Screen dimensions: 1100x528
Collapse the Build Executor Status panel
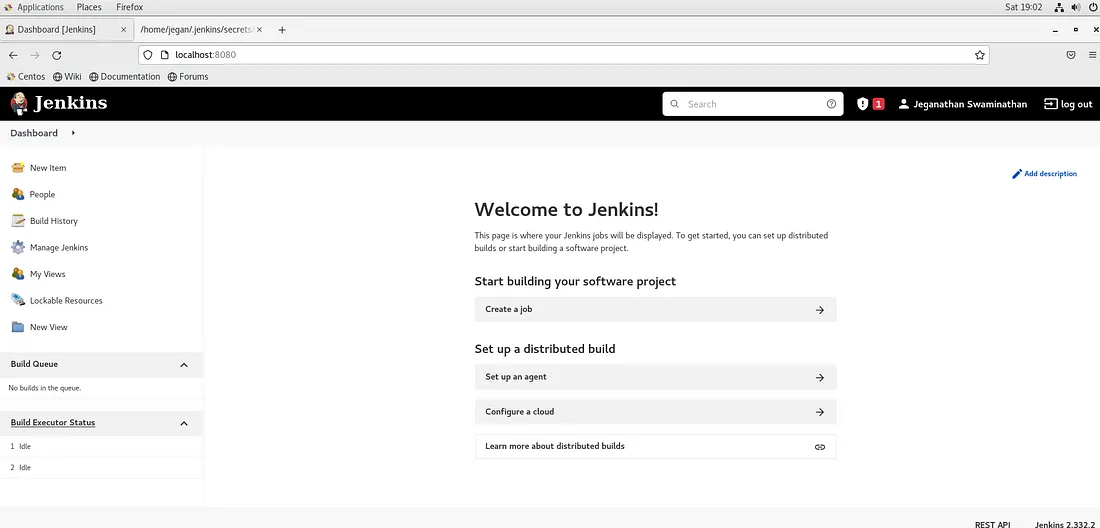point(184,424)
